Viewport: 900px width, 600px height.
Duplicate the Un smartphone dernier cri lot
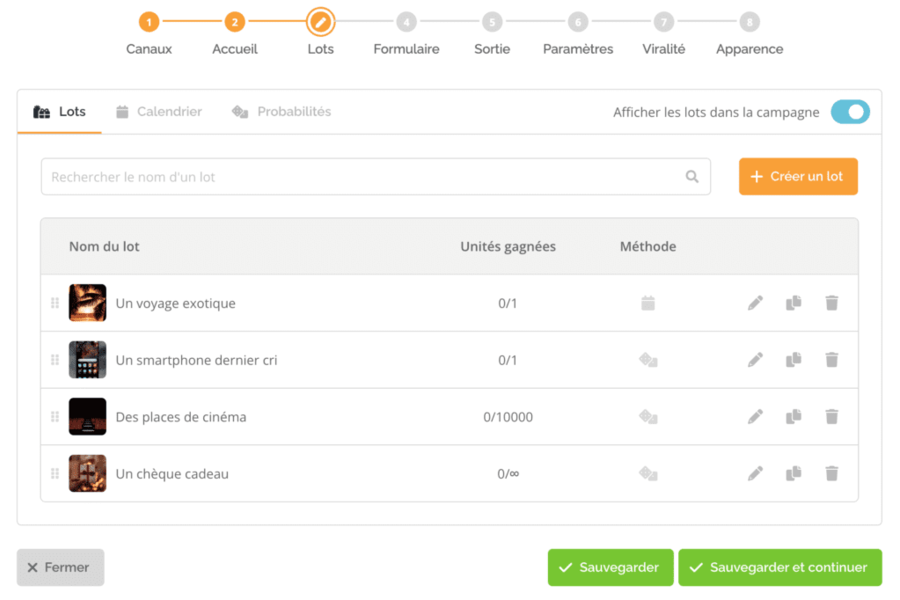tap(794, 359)
